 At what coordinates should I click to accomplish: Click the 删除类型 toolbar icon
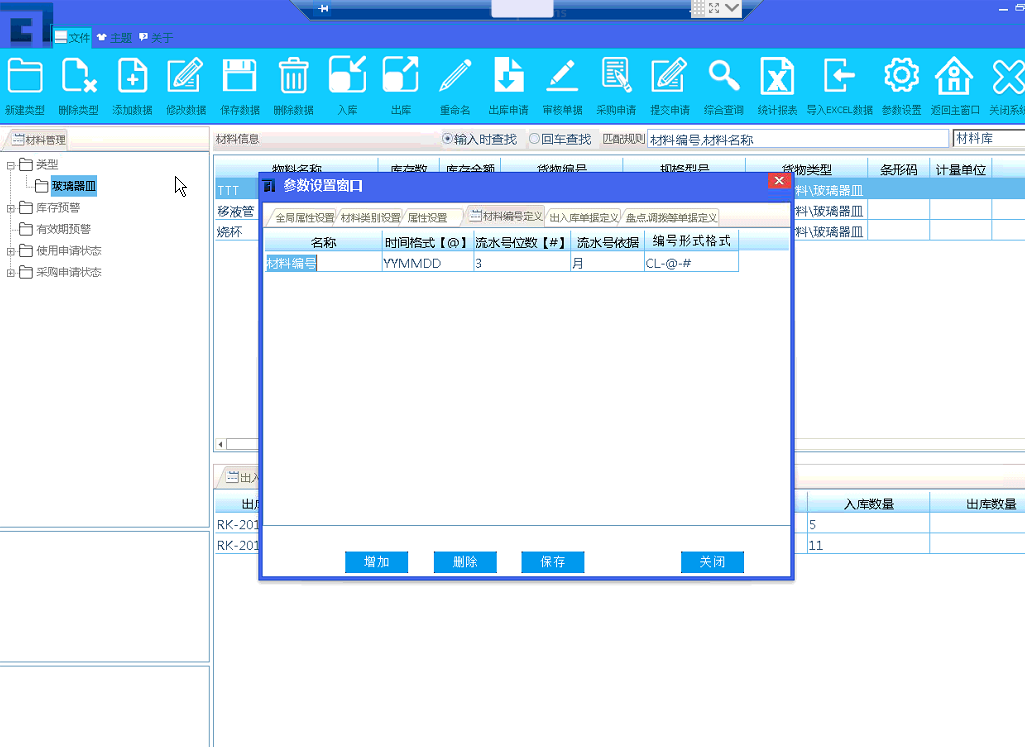click(x=78, y=76)
